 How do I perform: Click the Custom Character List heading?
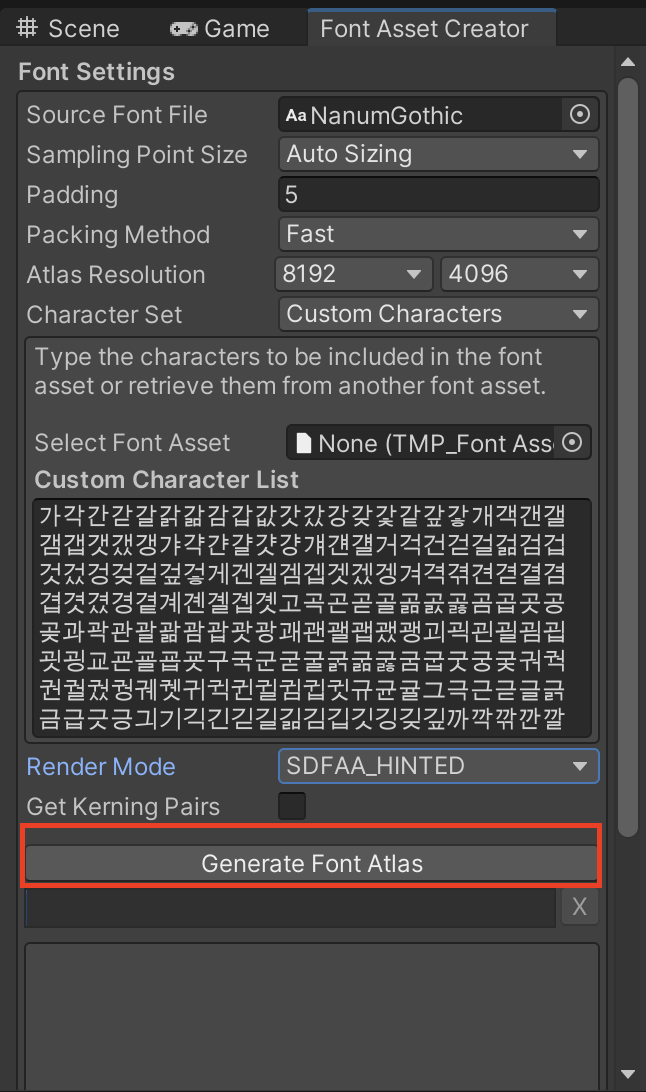tap(166, 480)
